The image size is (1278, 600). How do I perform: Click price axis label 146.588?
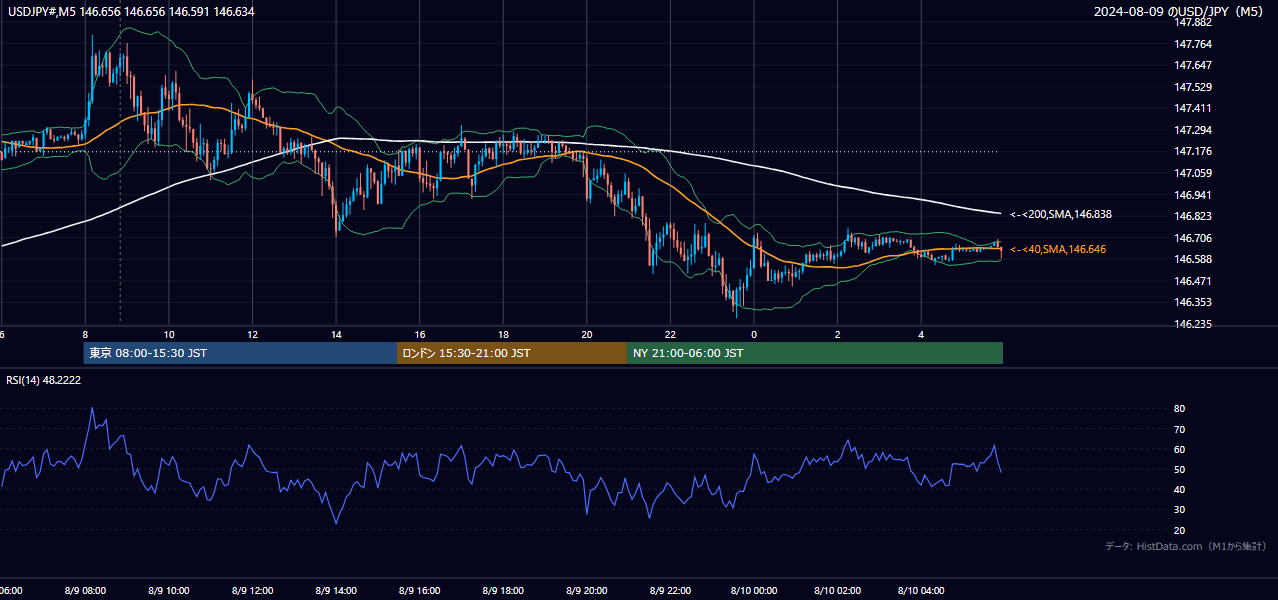[1194, 259]
